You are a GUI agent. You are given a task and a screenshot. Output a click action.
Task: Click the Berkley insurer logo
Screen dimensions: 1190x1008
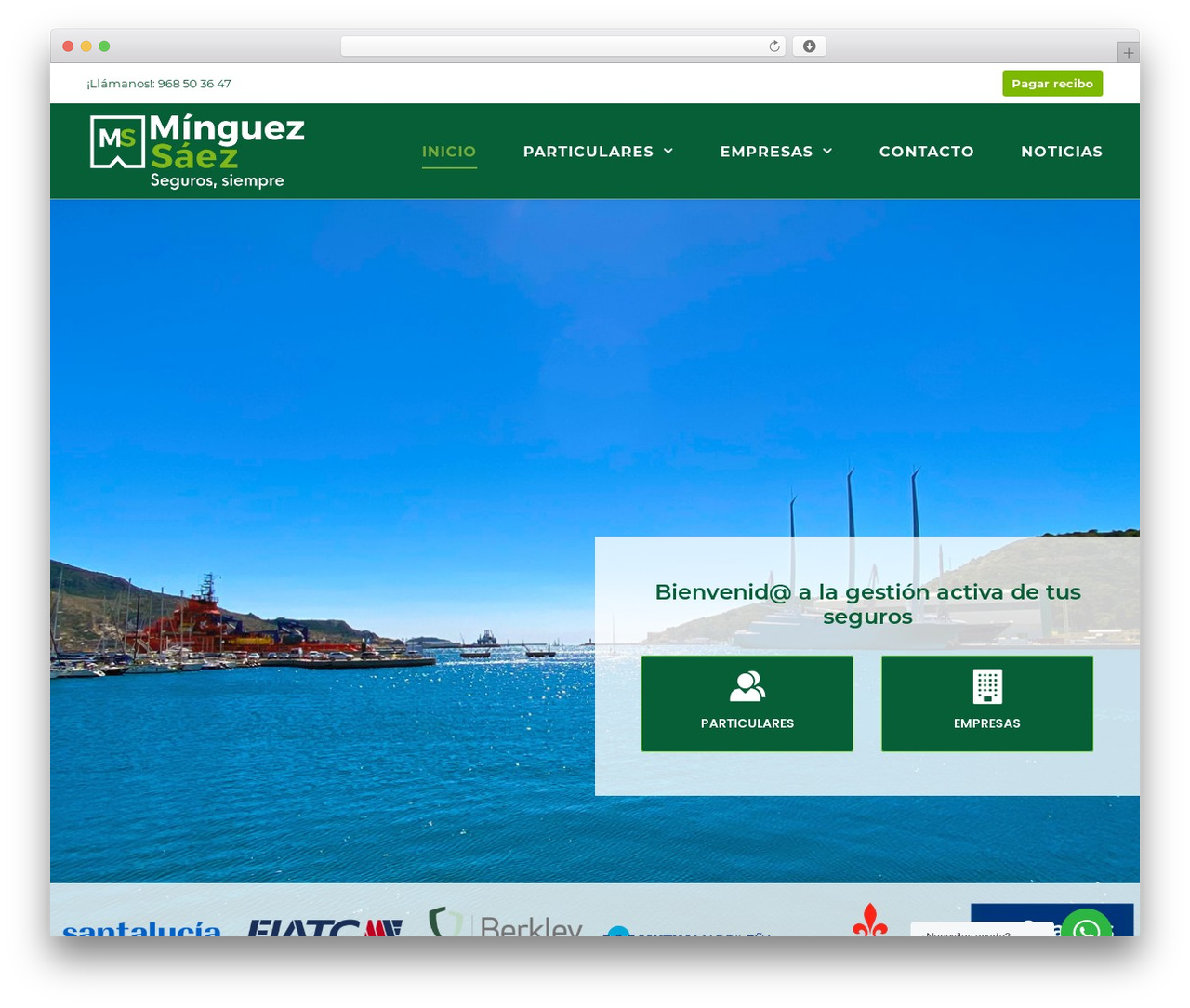click(506, 922)
